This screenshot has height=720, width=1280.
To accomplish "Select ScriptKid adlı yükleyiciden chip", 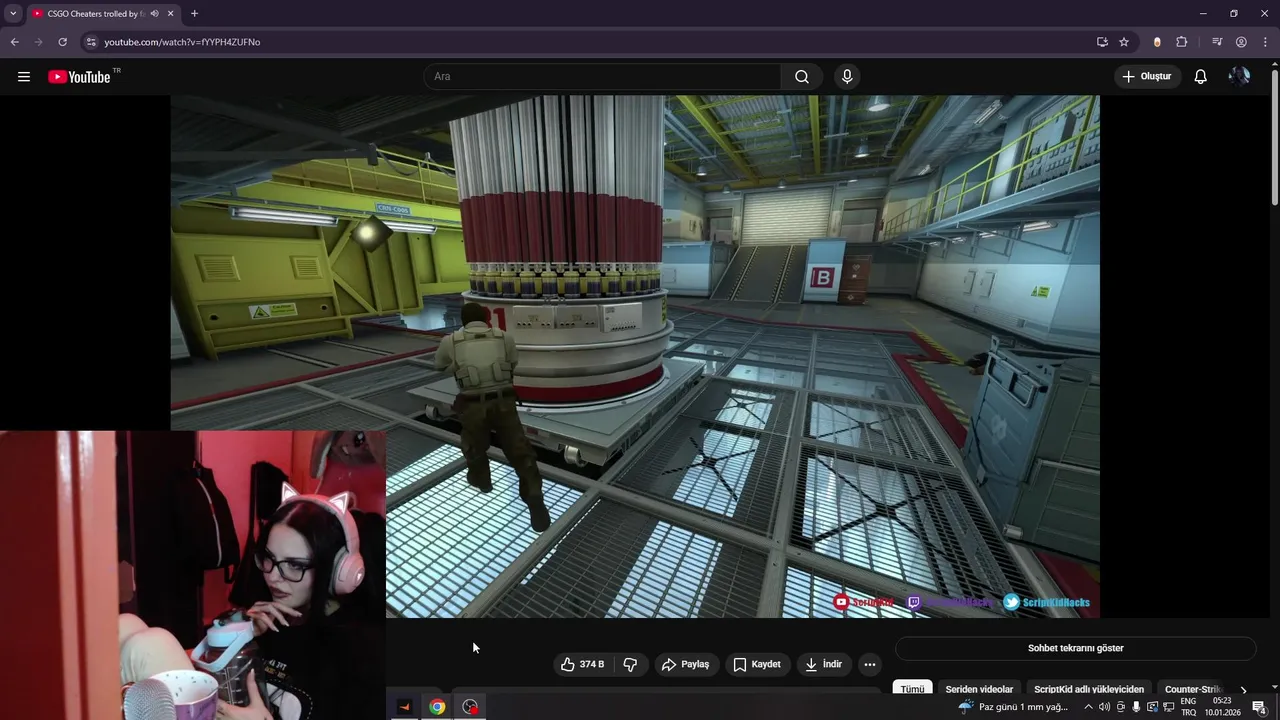I will tap(1089, 689).
